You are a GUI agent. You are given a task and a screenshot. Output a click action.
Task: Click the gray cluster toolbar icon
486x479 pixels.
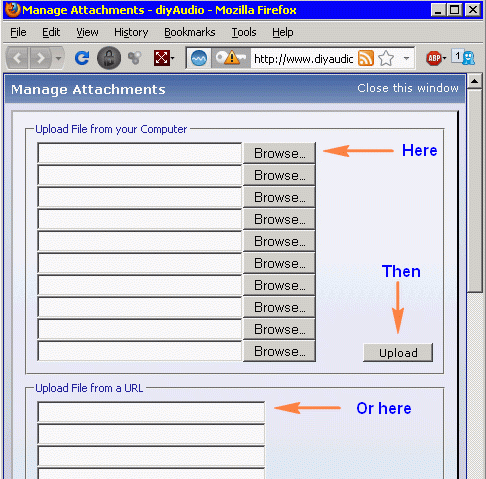[135, 58]
